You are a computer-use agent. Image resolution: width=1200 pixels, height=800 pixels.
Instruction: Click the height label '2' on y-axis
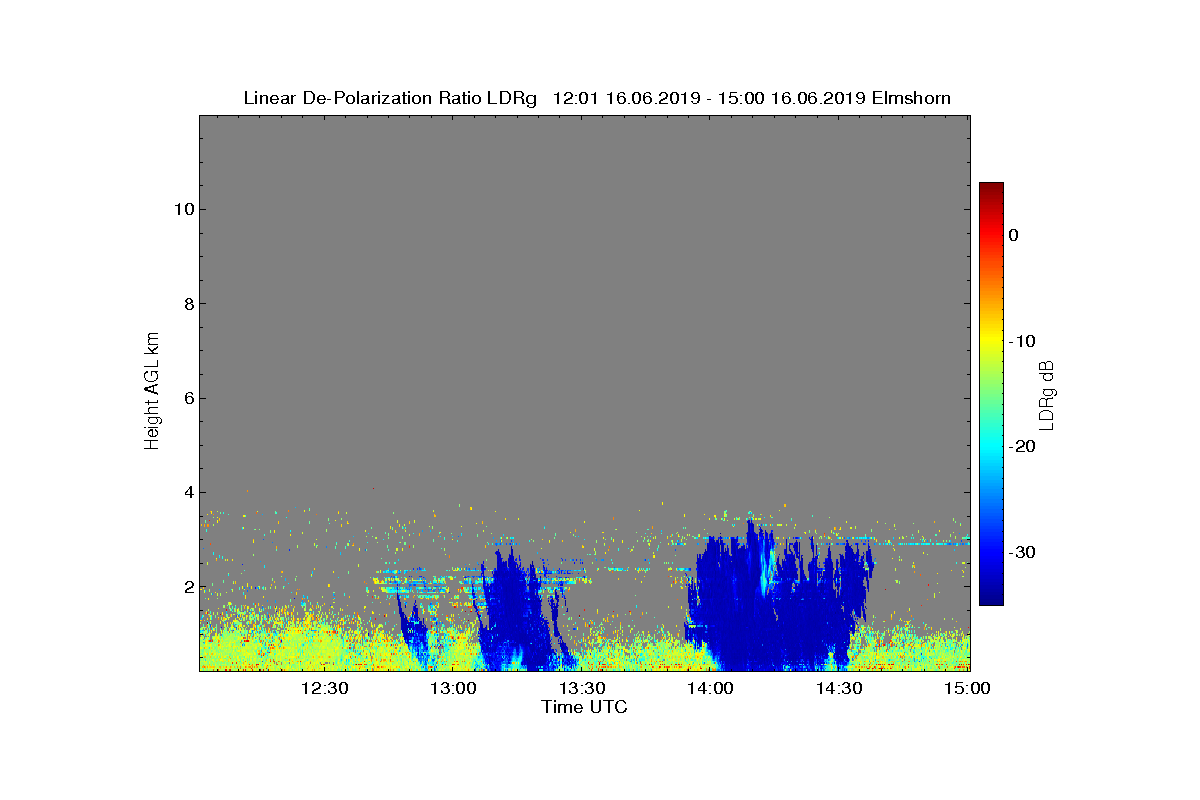pos(187,587)
